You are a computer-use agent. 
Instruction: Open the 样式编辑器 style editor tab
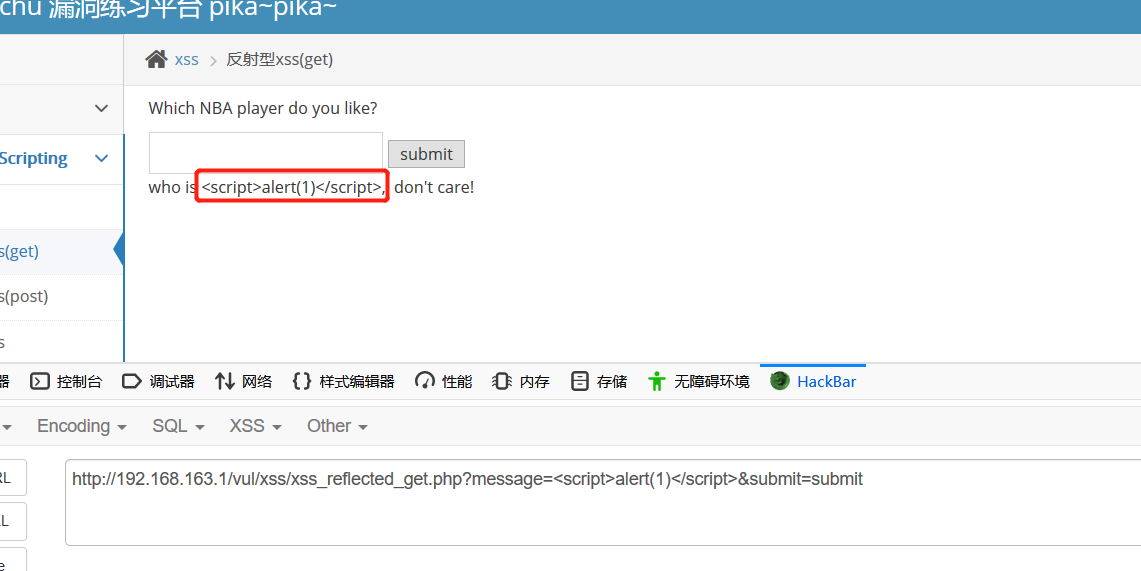[343, 381]
